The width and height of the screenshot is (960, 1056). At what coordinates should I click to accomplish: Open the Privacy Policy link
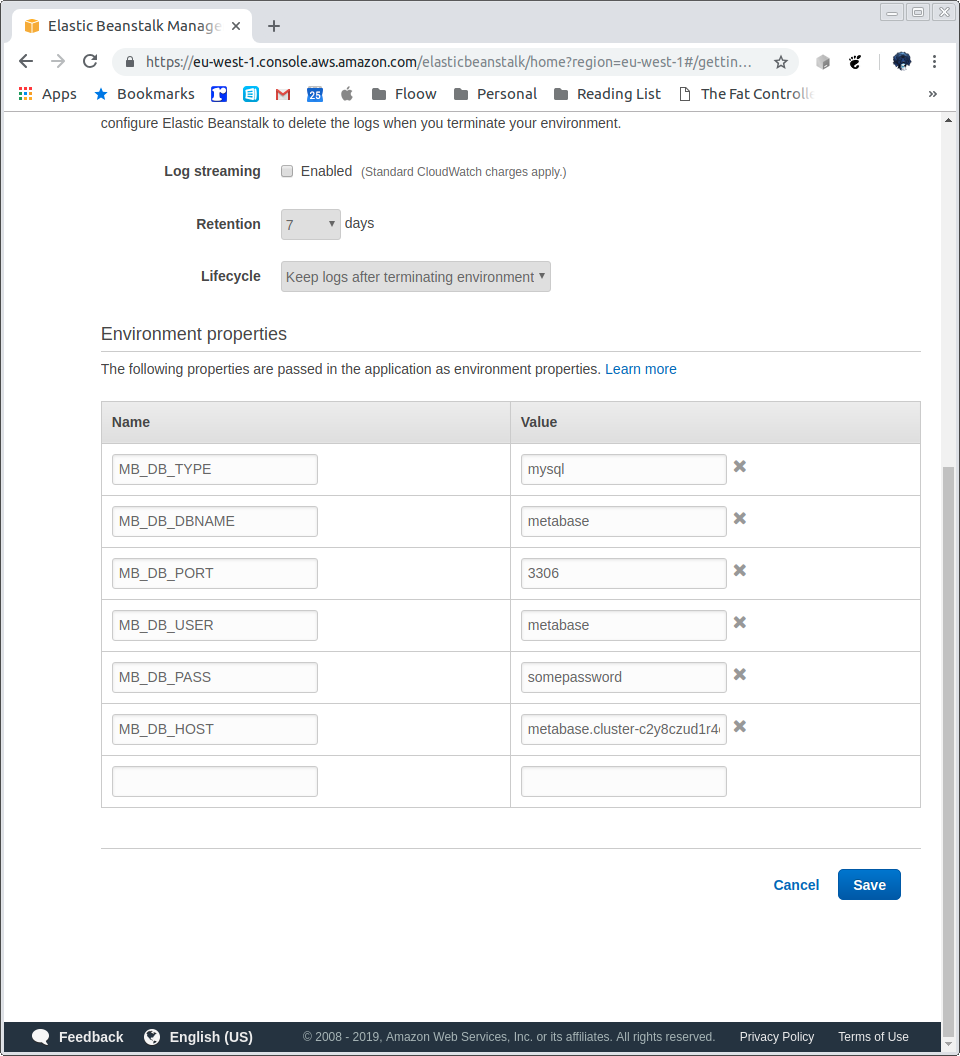click(777, 1036)
